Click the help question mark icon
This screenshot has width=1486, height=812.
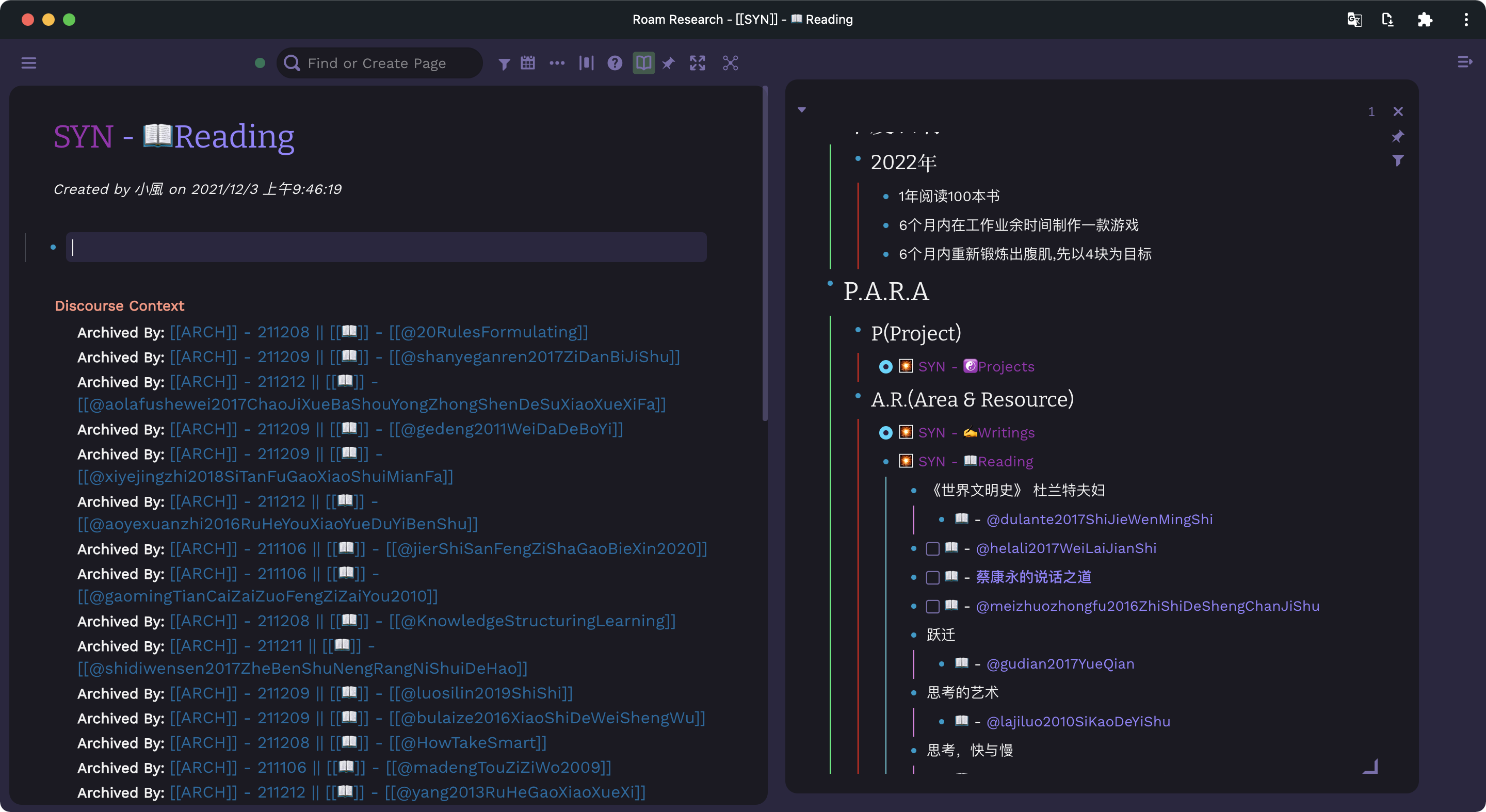(x=615, y=63)
